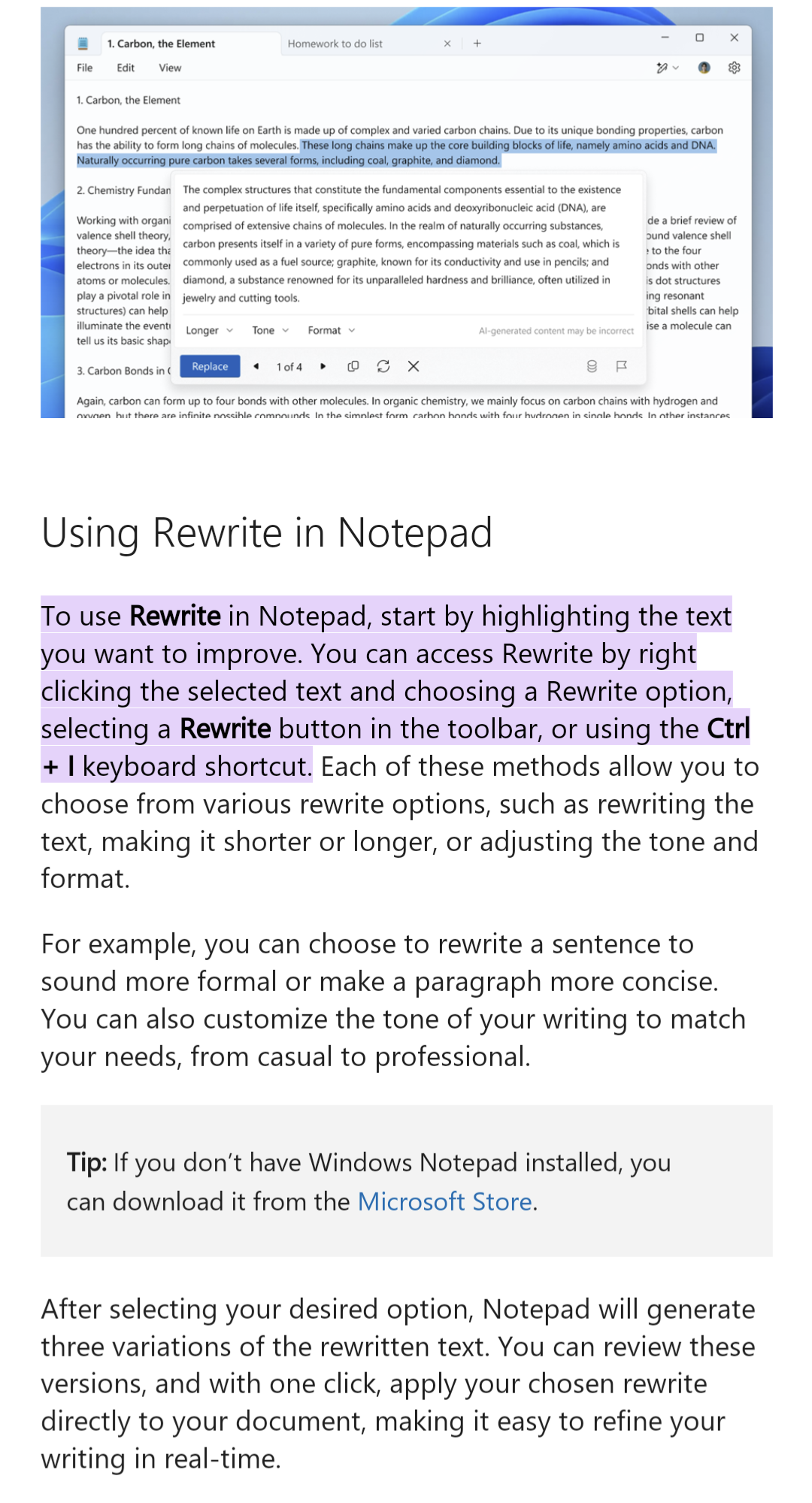This screenshot has height=1503, width=812.
Task: Open Notepad settings gear icon
Action: pos(735,68)
